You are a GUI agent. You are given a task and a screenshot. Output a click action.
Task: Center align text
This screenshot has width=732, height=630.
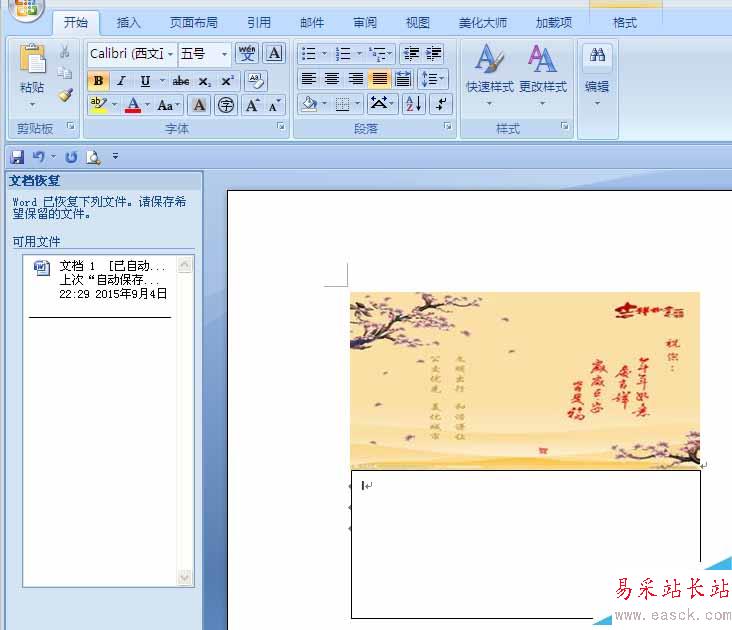pyautogui.click(x=332, y=79)
